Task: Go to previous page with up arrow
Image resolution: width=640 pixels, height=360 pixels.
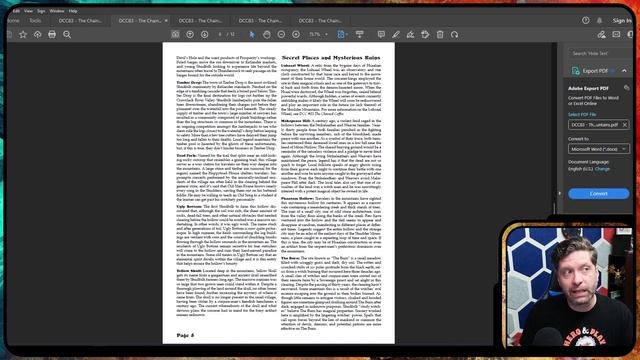Action: point(190,35)
